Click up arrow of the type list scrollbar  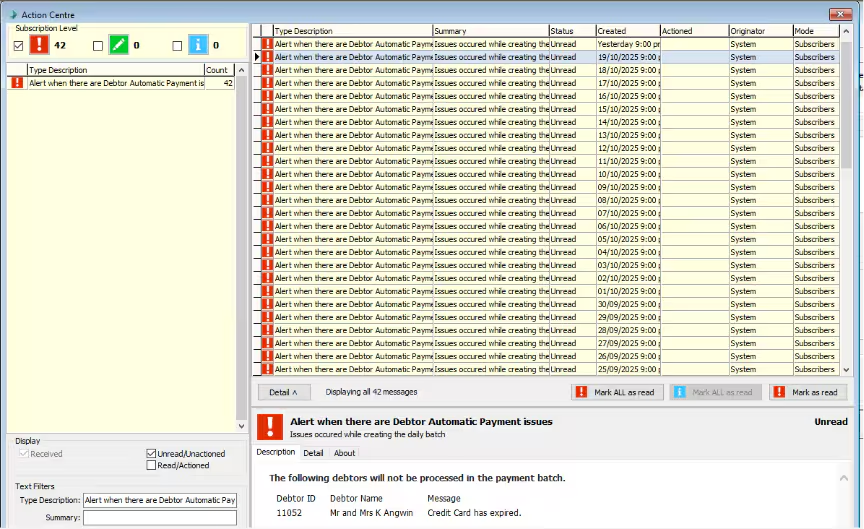pos(241,71)
